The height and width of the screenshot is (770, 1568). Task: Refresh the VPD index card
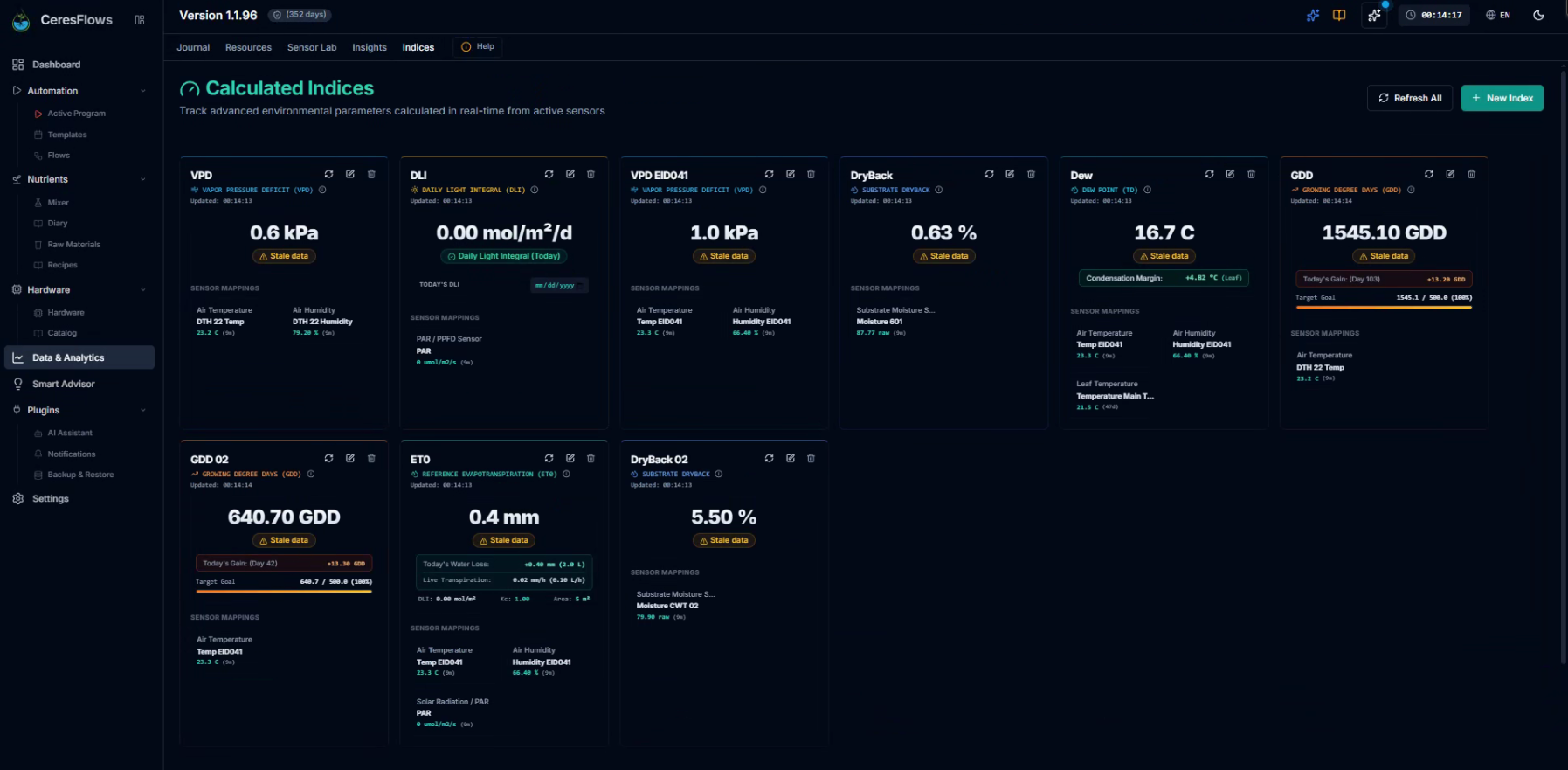[328, 174]
